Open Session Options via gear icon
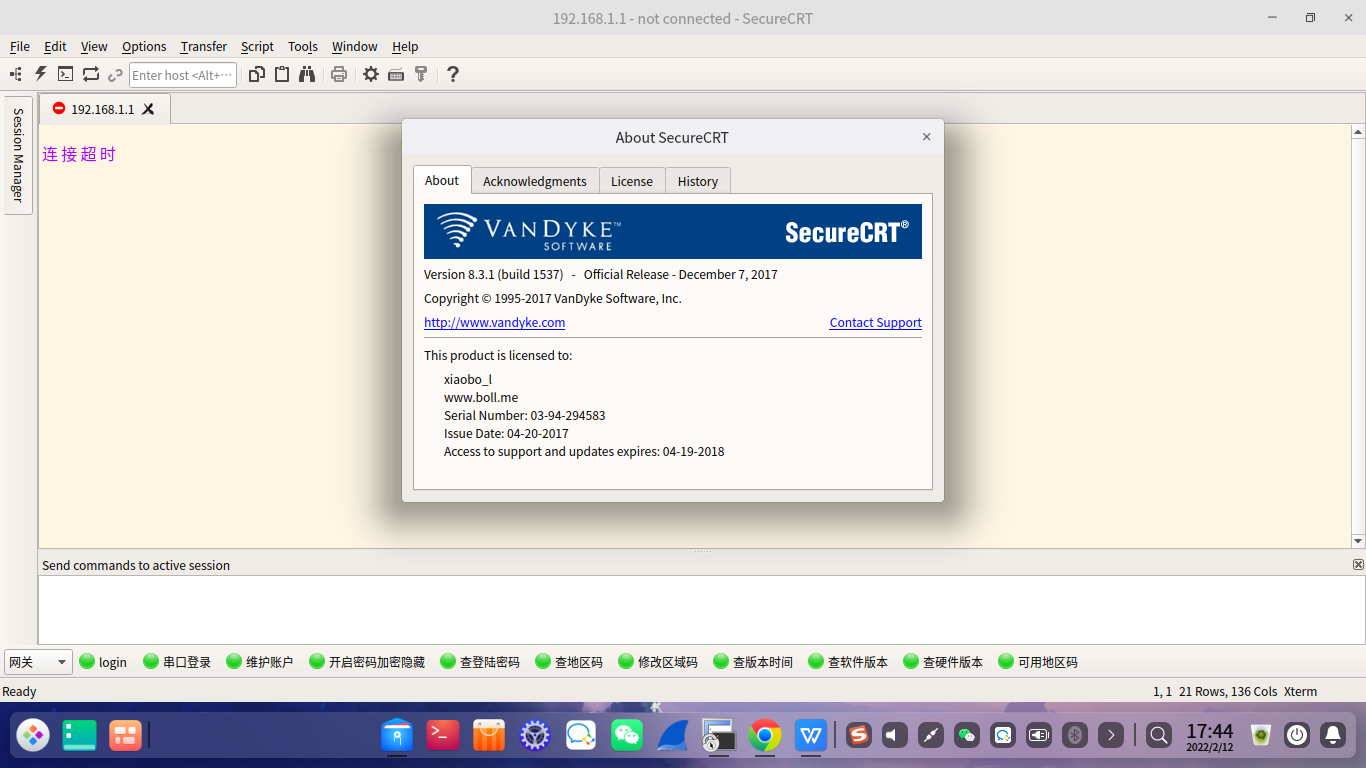Screen dimensions: 1366x768 coord(371,74)
